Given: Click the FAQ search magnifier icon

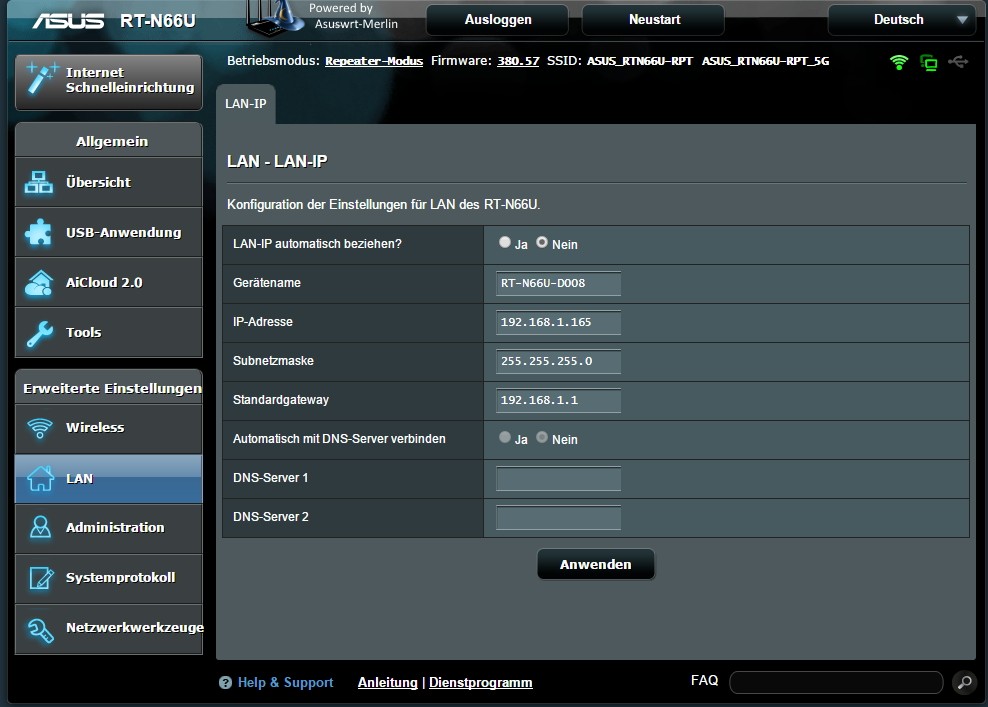Looking at the screenshot, I should tap(963, 682).
